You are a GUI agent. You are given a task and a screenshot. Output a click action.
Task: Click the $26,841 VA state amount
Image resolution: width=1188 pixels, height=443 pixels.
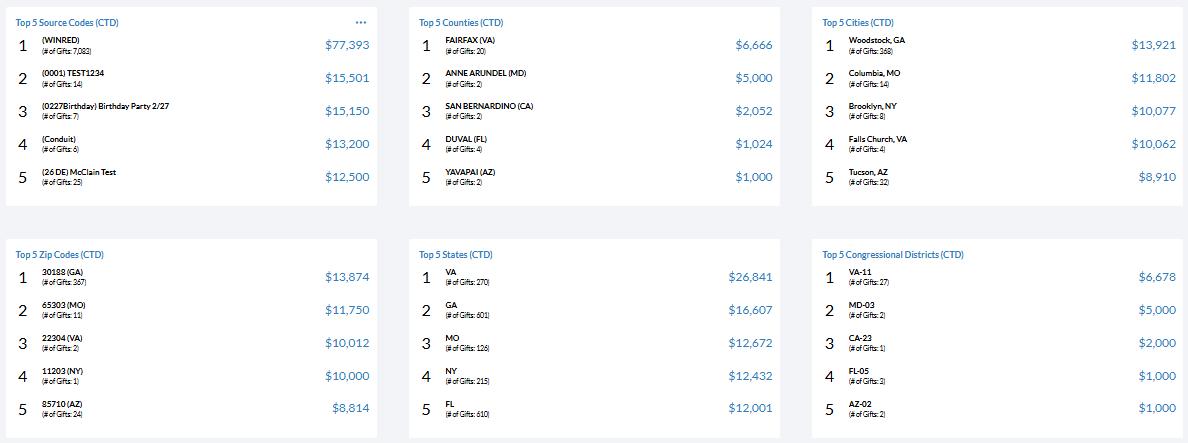[x=750, y=277]
